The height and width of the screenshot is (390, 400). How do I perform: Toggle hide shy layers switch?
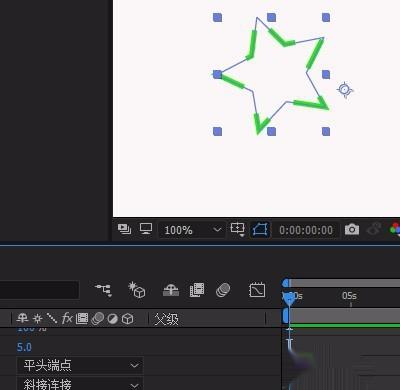pyautogui.click(x=171, y=290)
